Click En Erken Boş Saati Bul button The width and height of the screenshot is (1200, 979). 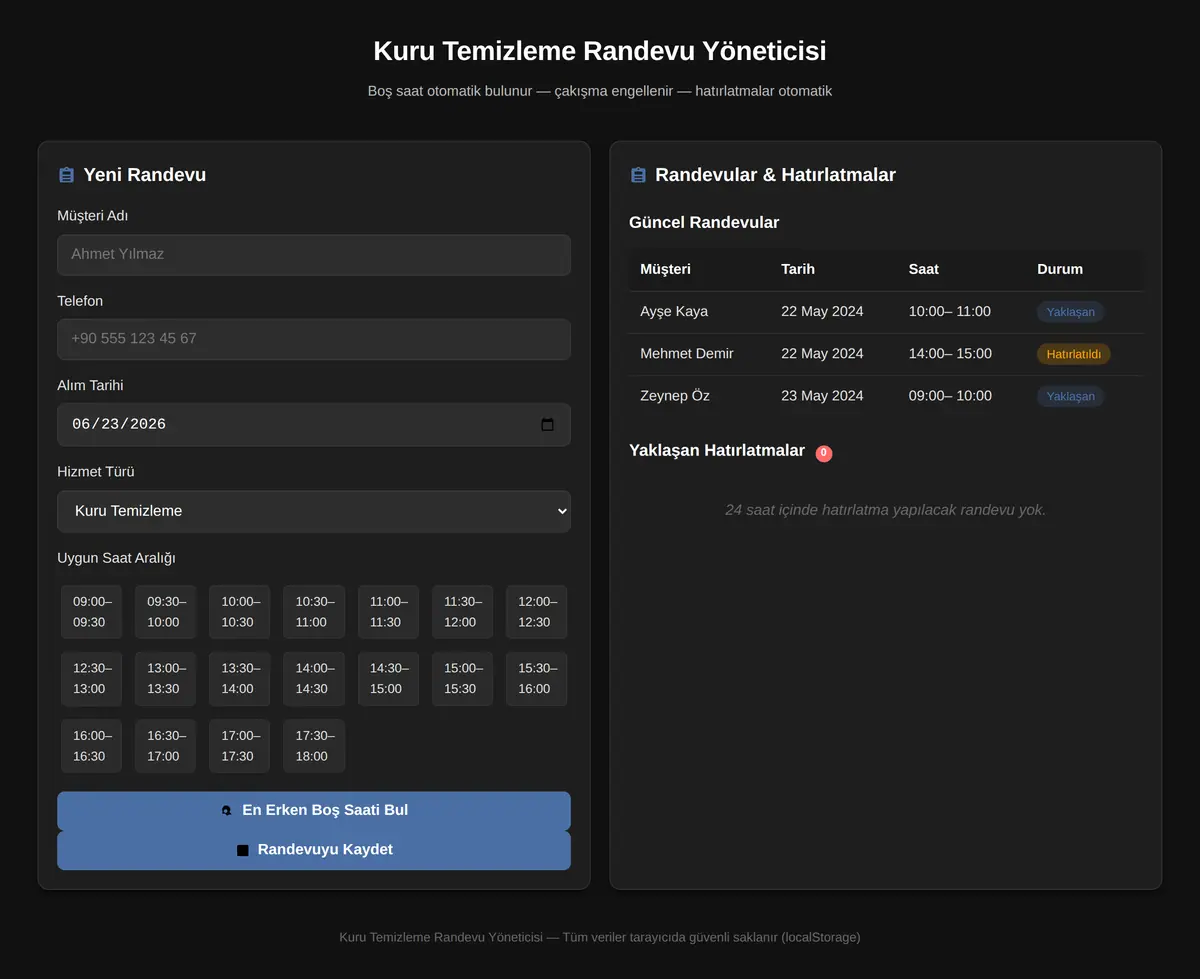pos(314,811)
